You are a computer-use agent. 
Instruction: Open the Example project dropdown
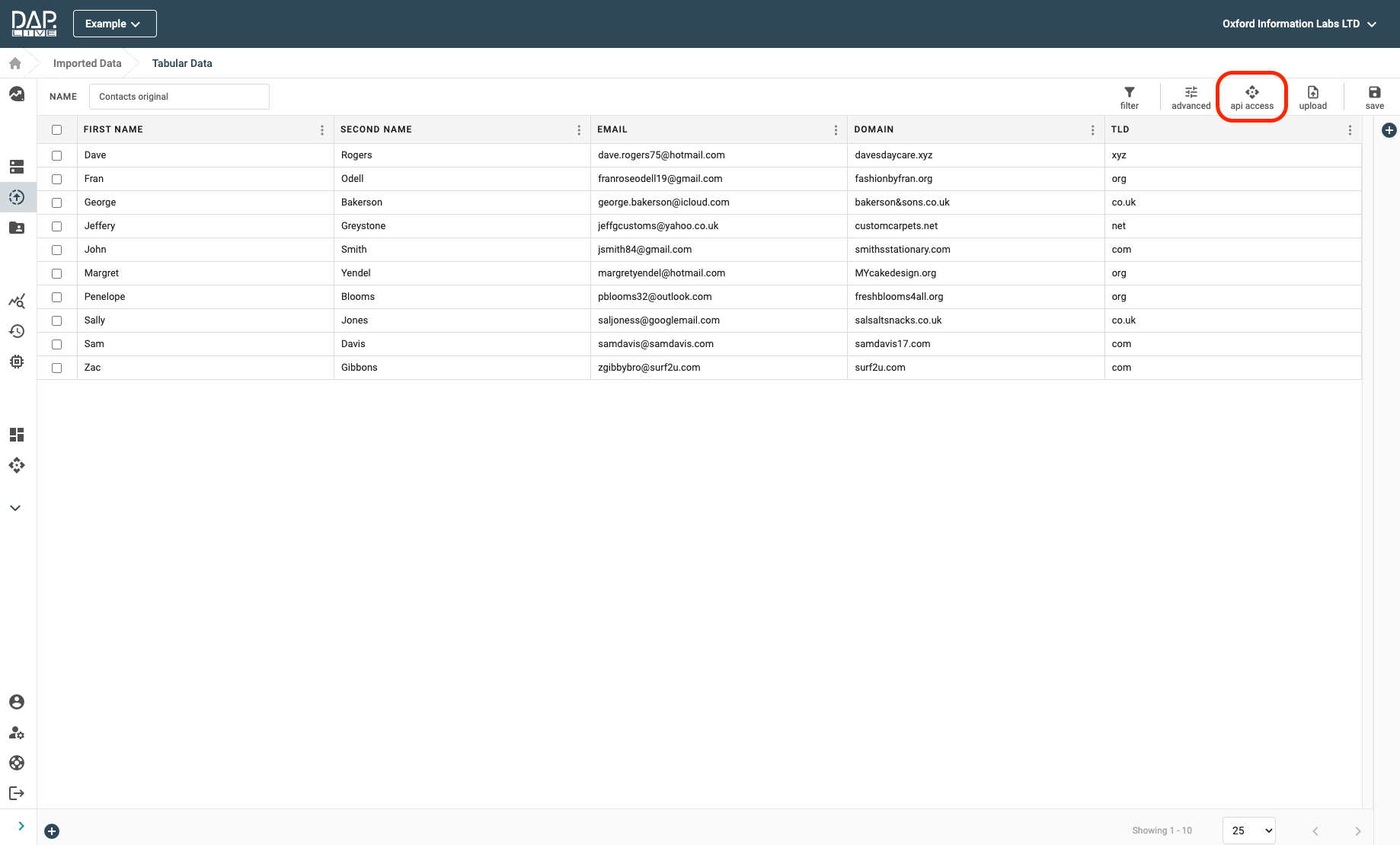[114, 24]
